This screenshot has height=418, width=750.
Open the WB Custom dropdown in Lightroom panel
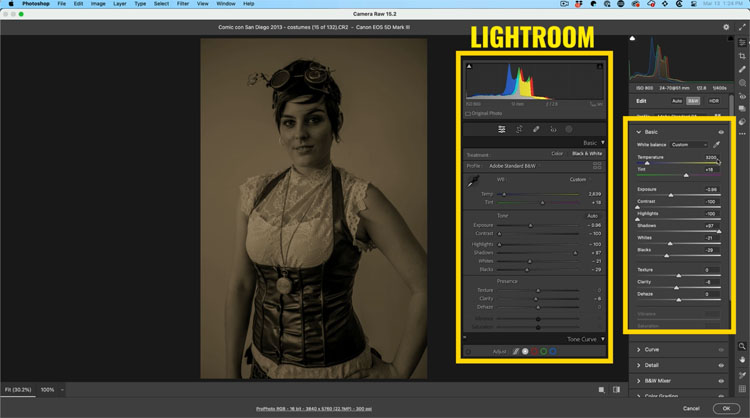[580, 179]
